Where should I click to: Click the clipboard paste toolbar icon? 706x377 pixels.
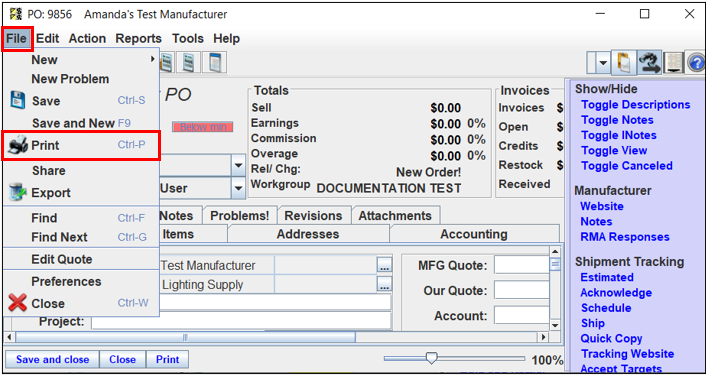pyautogui.click(x=623, y=63)
